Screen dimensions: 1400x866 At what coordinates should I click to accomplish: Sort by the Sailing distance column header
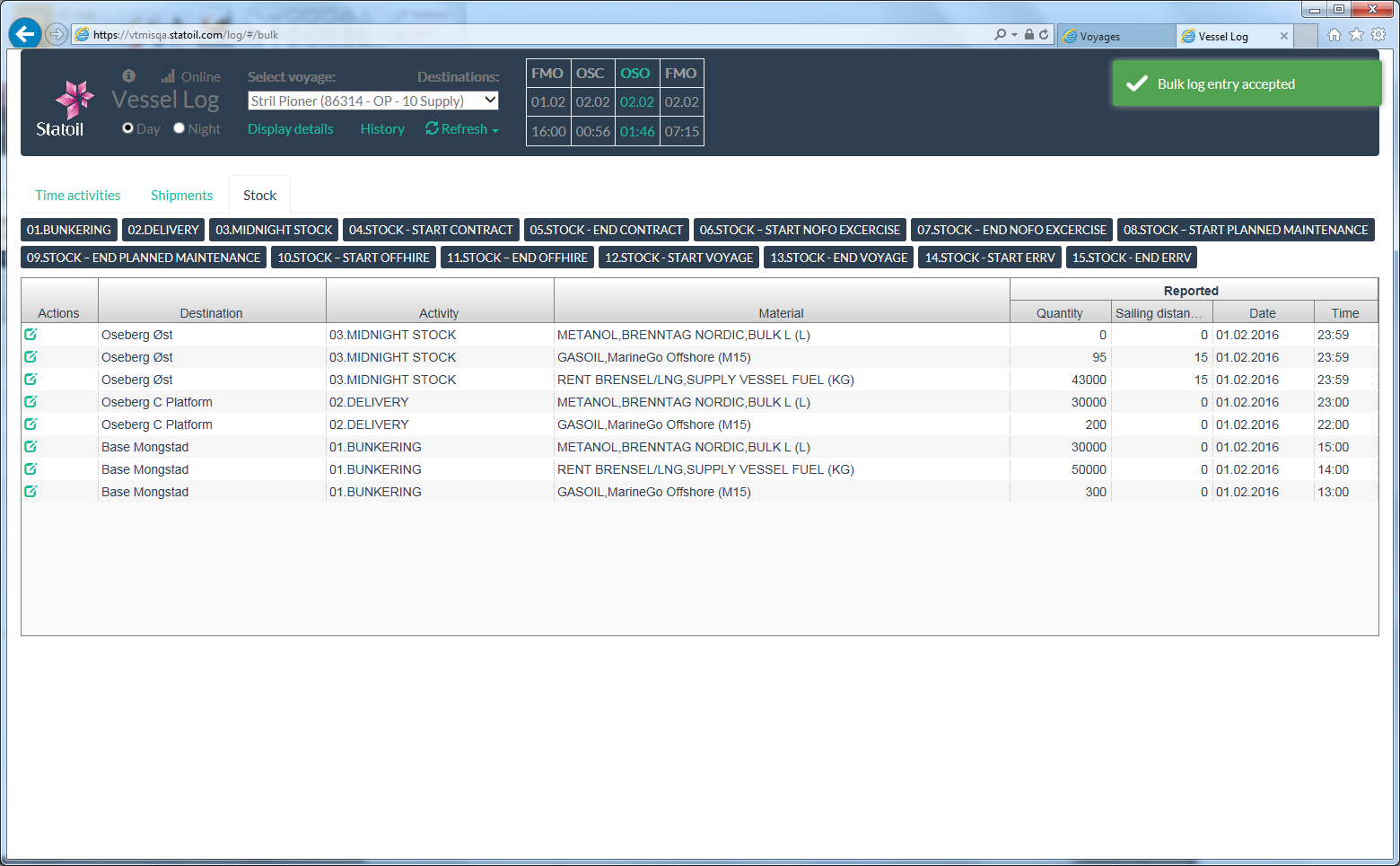(x=1161, y=313)
